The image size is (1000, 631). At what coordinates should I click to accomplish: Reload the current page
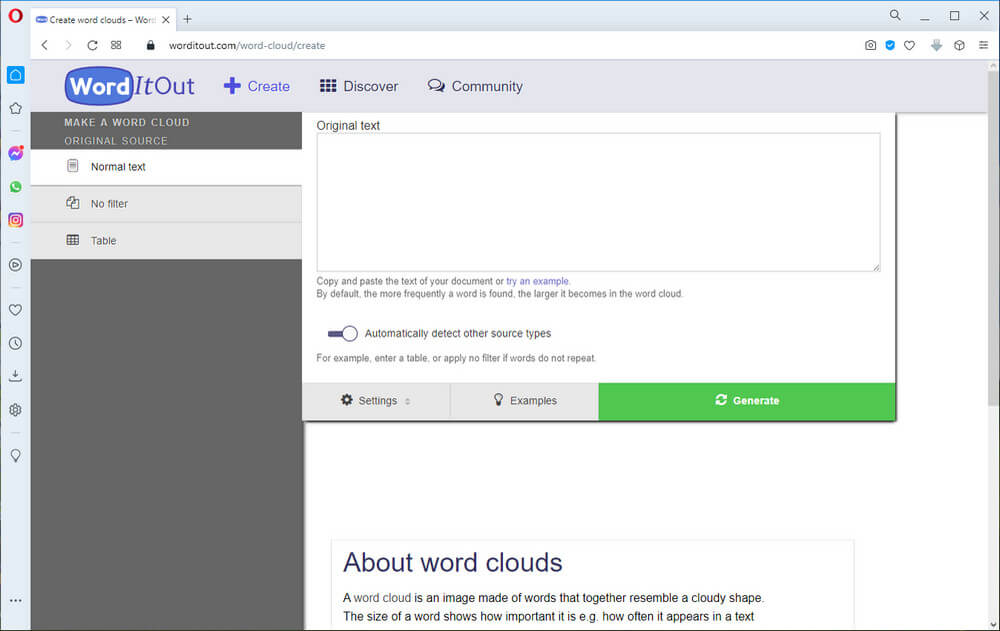coord(92,45)
